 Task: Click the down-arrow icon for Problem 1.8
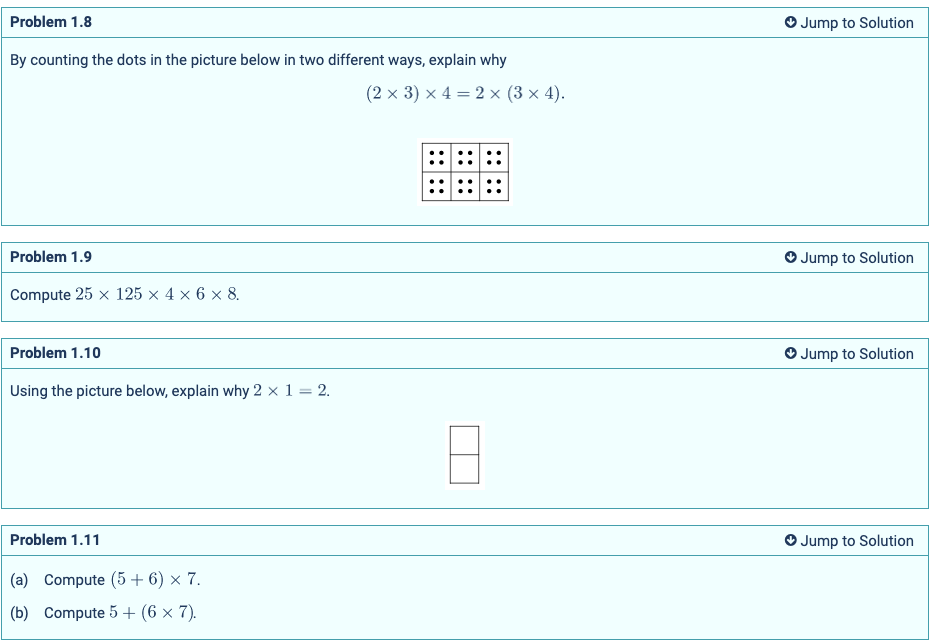pos(790,23)
